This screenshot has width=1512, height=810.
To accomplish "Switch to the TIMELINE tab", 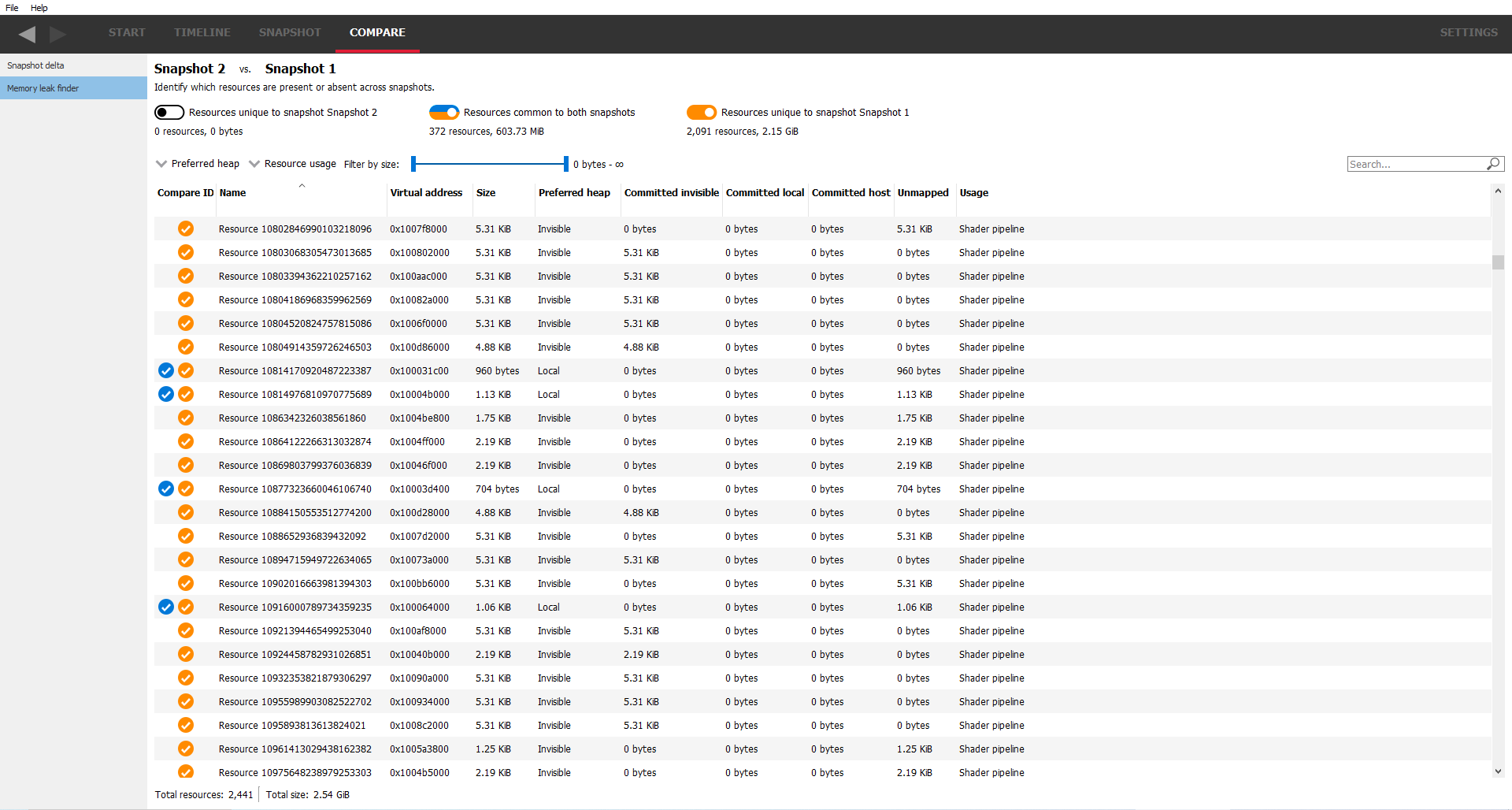I will point(202,33).
